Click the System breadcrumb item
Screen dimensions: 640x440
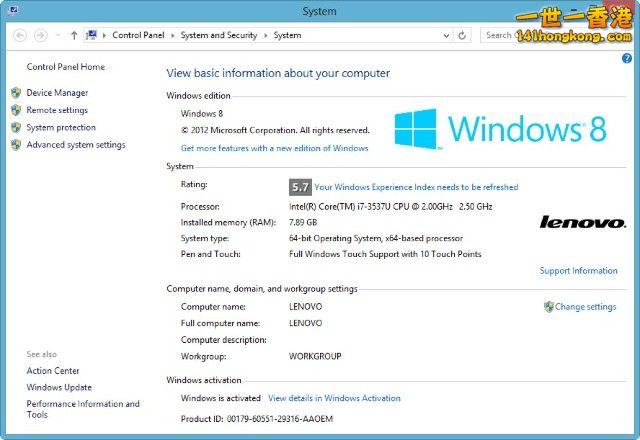pos(287,35)
